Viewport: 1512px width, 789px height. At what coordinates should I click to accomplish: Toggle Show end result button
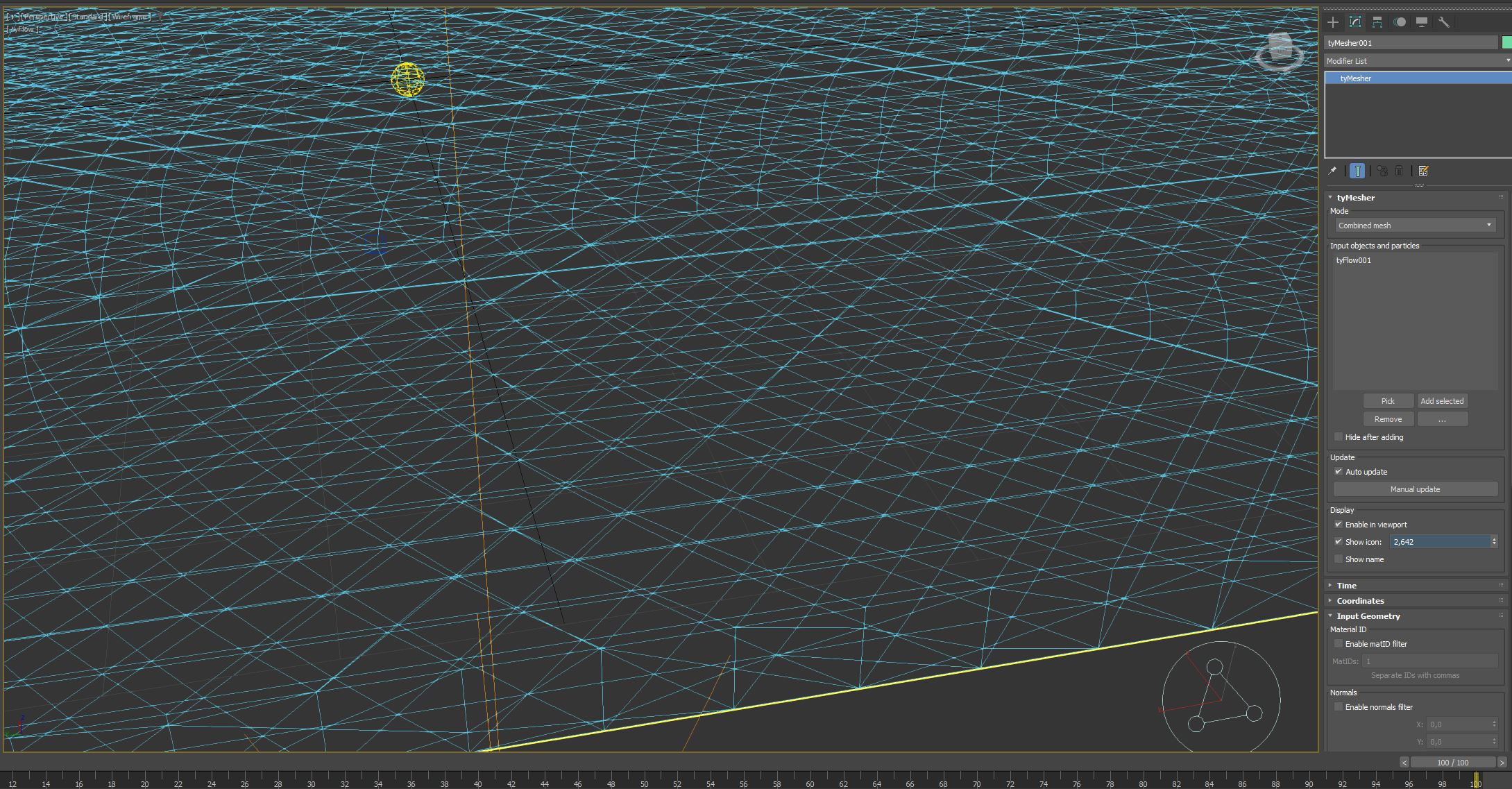tap(1357, 171)
